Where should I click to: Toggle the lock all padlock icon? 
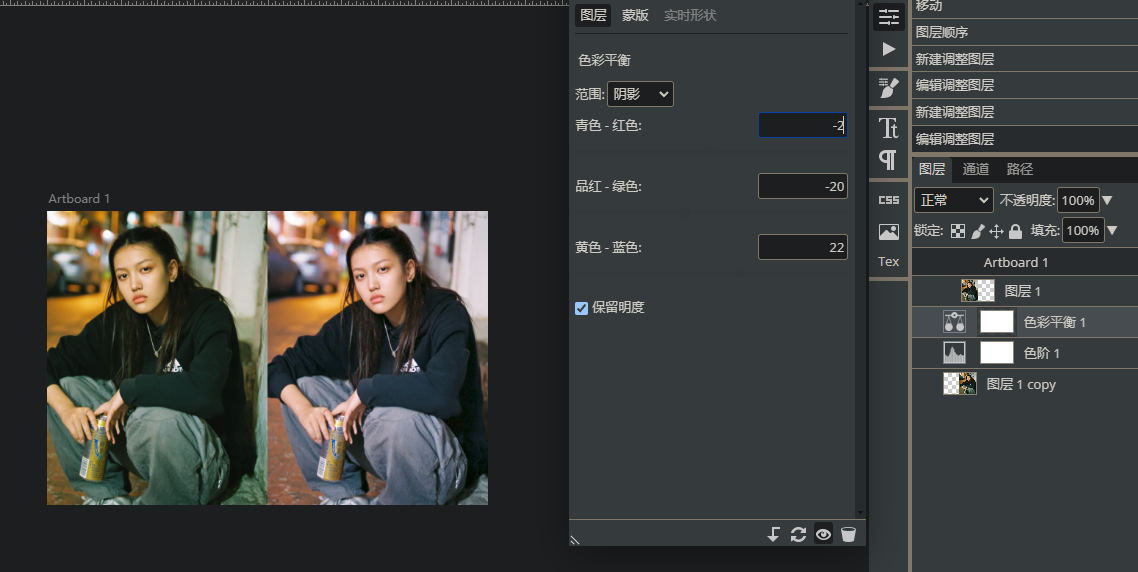tap(1015, 231)
